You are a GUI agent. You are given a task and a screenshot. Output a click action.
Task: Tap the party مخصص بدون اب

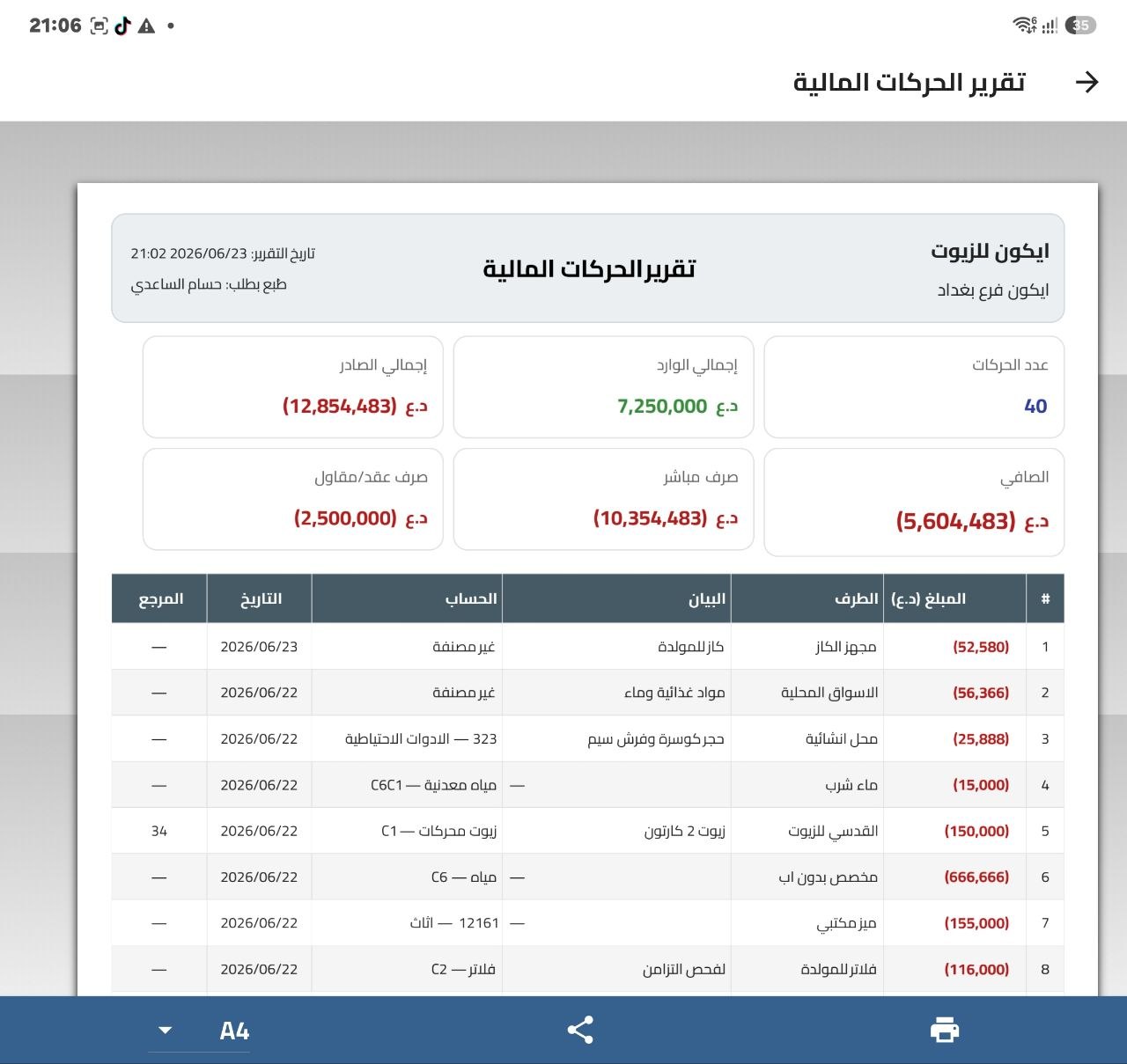(x=828, y=877)
